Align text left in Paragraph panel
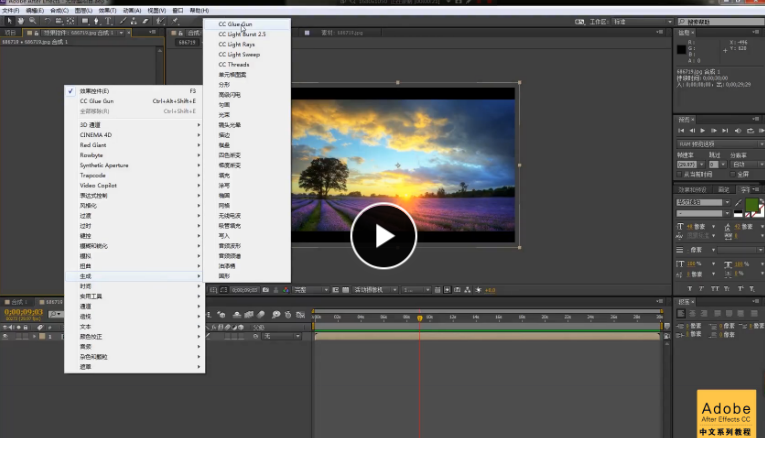Viewport: 765px width, 461px height. click(681, 313)
